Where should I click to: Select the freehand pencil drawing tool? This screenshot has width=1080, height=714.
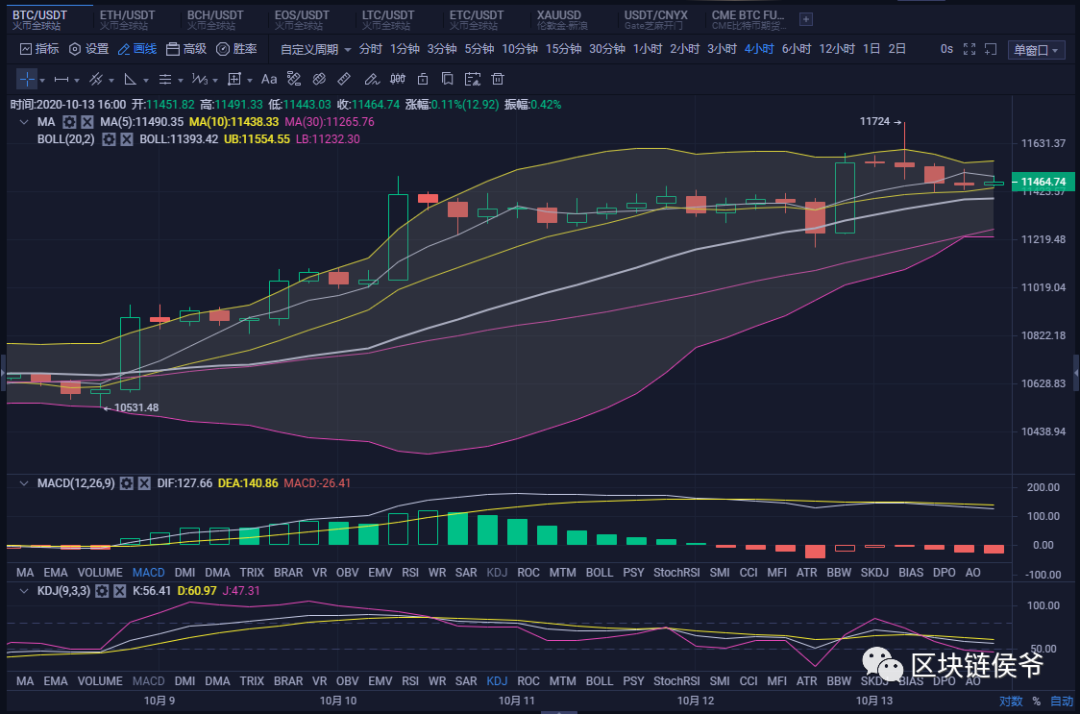[x=373, y=79]
